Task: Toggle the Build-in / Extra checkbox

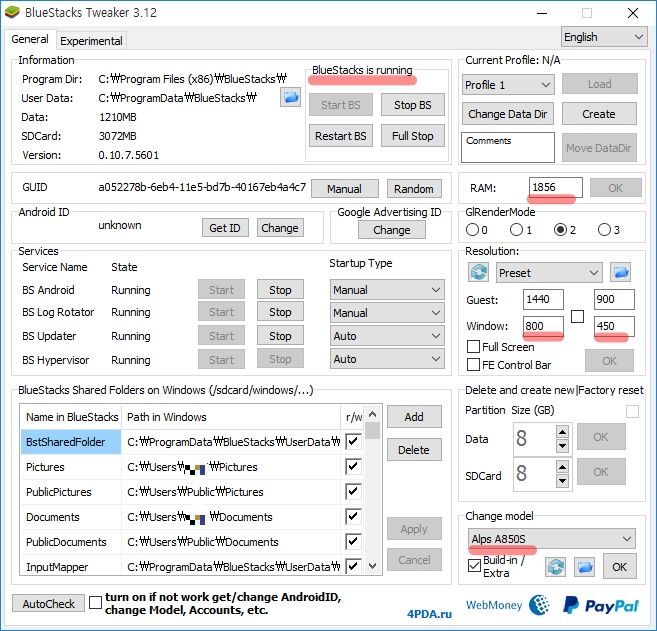Action: pos(474,566)
